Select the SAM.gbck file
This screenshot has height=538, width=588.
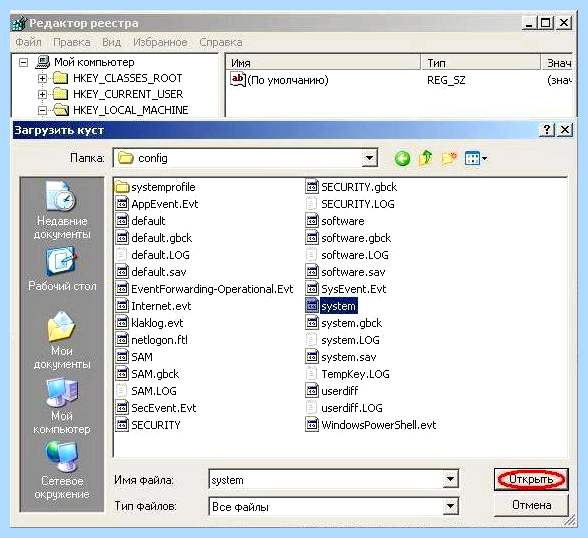point(147,374)
